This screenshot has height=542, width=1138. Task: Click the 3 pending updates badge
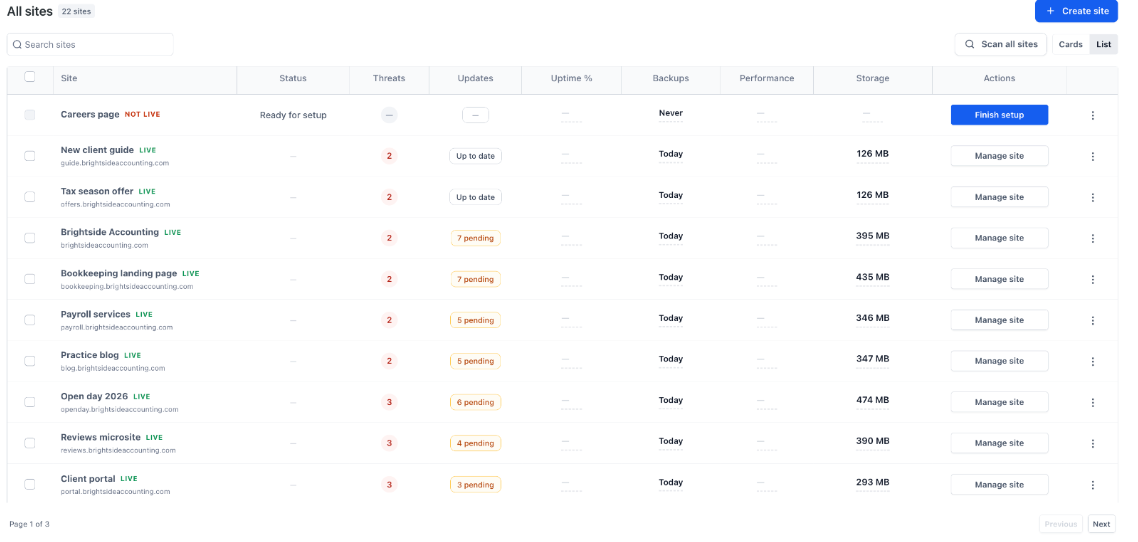pos(475,484)
